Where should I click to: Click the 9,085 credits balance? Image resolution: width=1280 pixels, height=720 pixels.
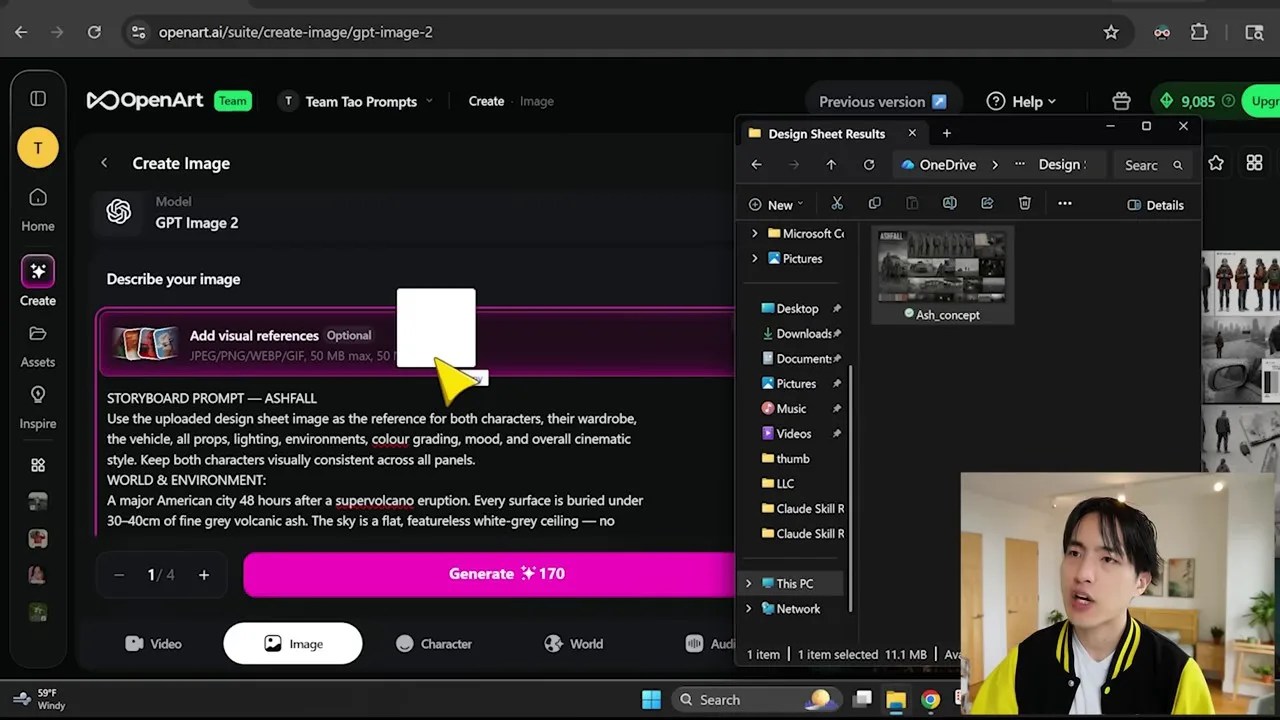(x=1196, y=101)
